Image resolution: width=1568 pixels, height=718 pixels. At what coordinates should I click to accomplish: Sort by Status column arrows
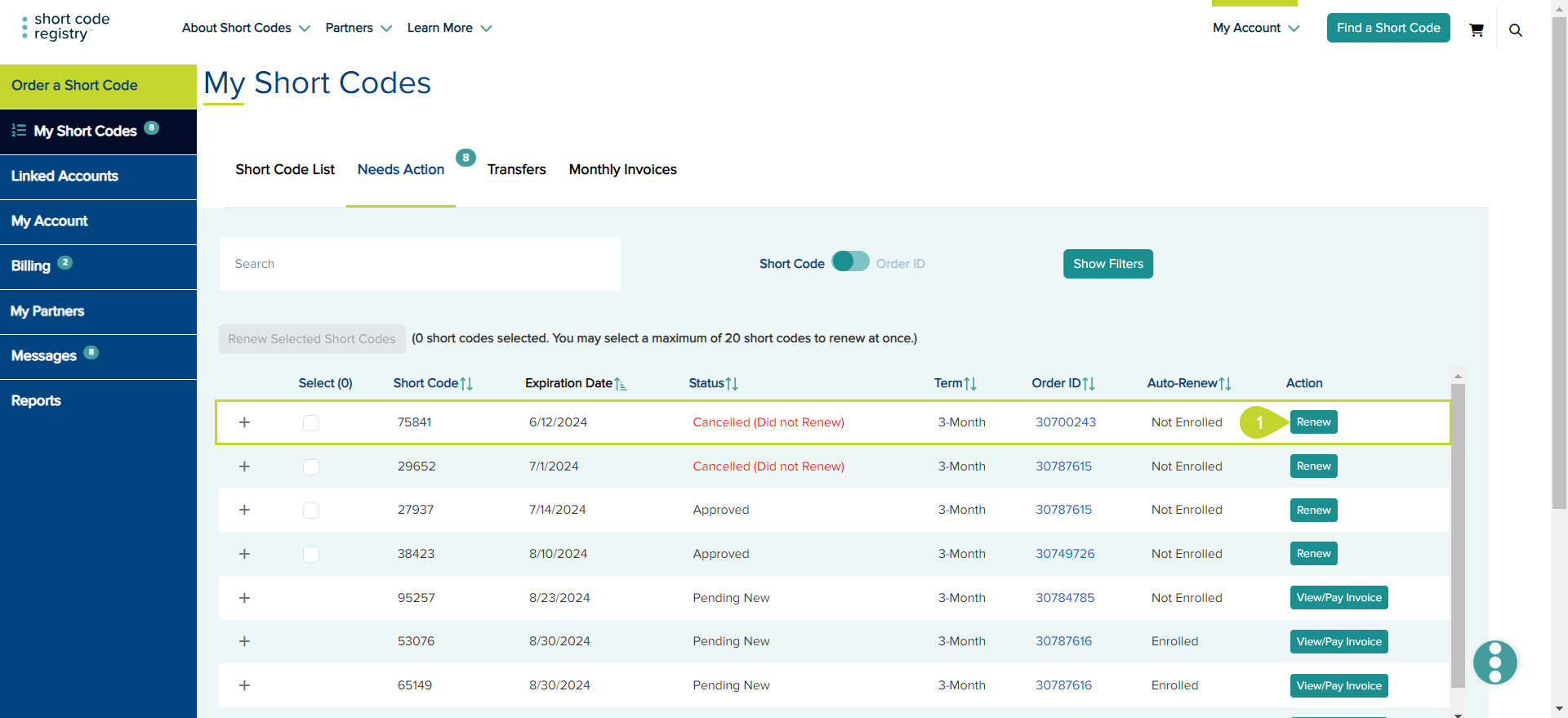732,384
